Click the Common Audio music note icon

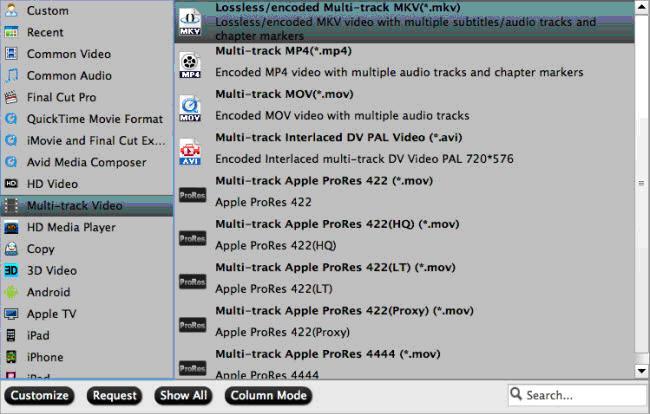tap(11, 75)
